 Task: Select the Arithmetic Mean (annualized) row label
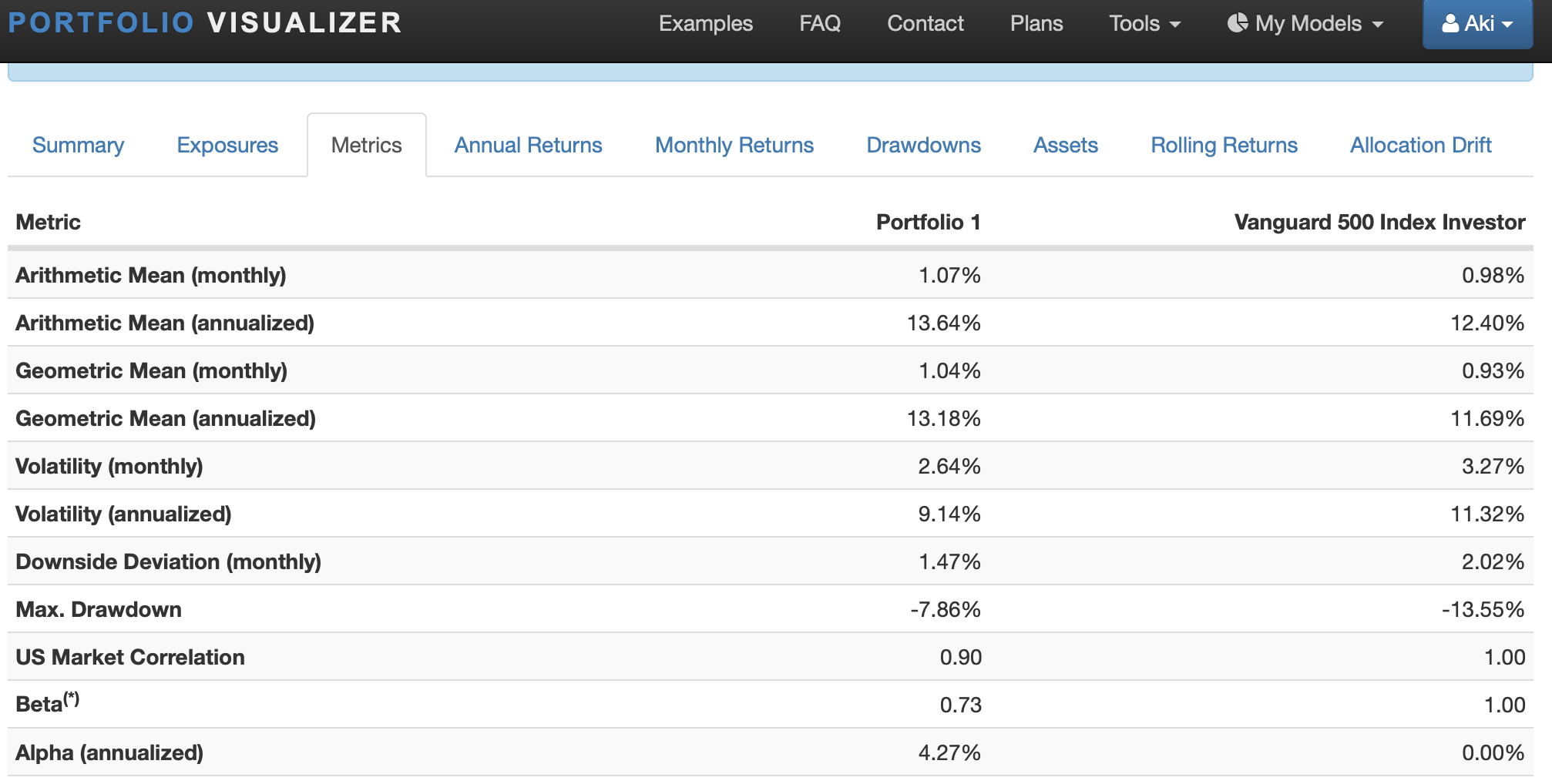[x=165, y=323]
